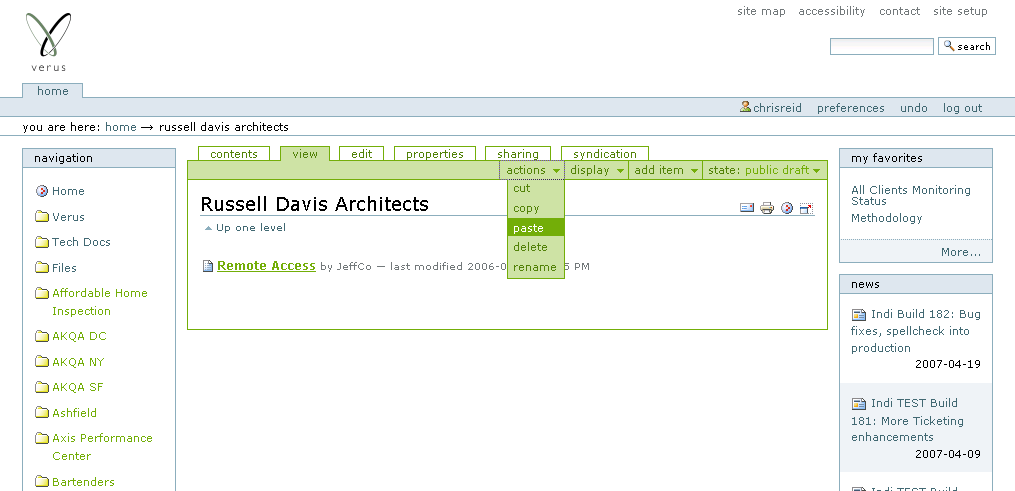The height and width of the screenshot is (491, 1015).
Task: Click the Tech Docs folder icon
Action: point(42,242)
